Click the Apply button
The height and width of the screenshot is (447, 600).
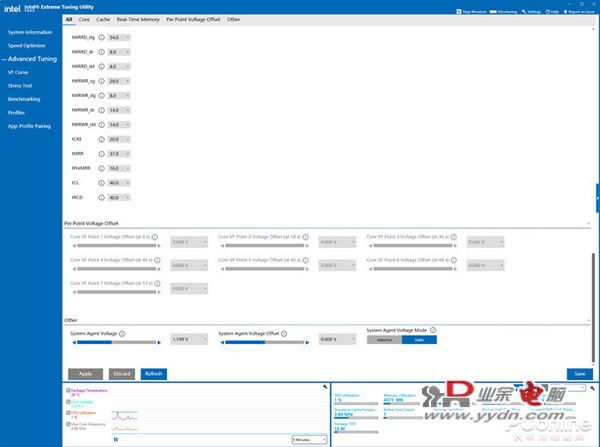85,374
